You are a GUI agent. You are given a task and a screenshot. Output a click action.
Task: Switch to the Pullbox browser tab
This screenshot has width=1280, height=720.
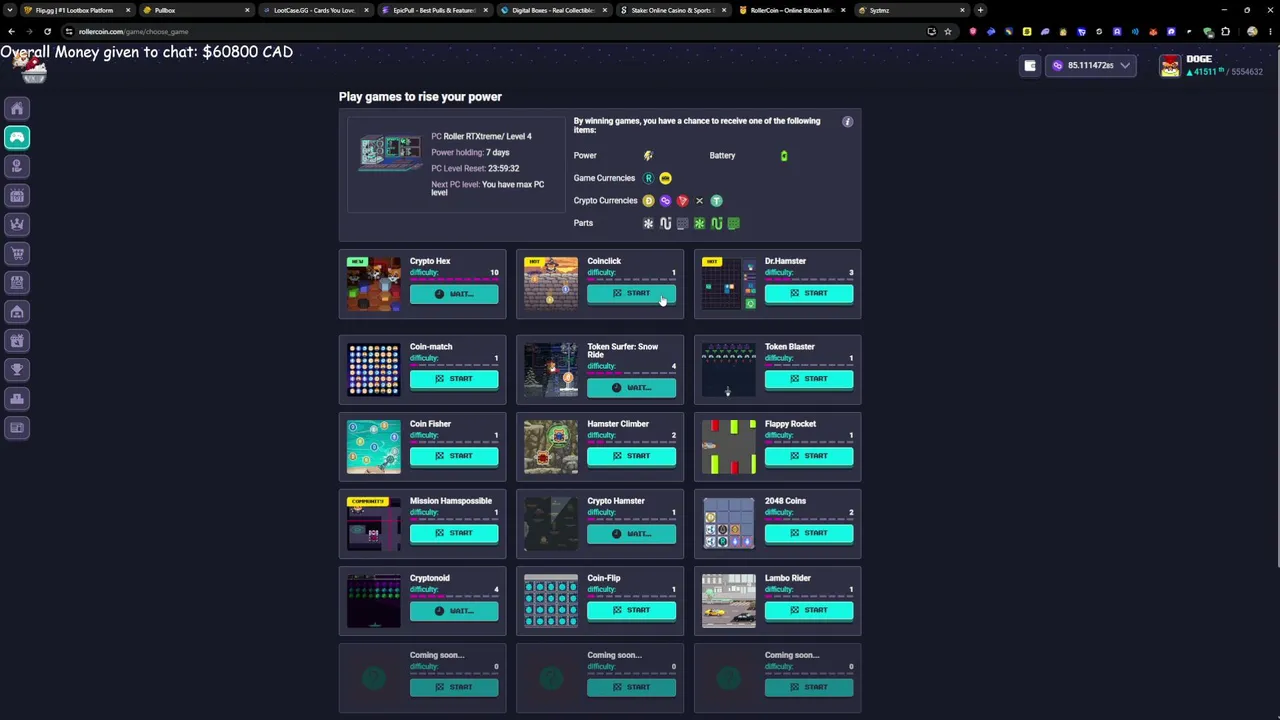click(195, 10)
